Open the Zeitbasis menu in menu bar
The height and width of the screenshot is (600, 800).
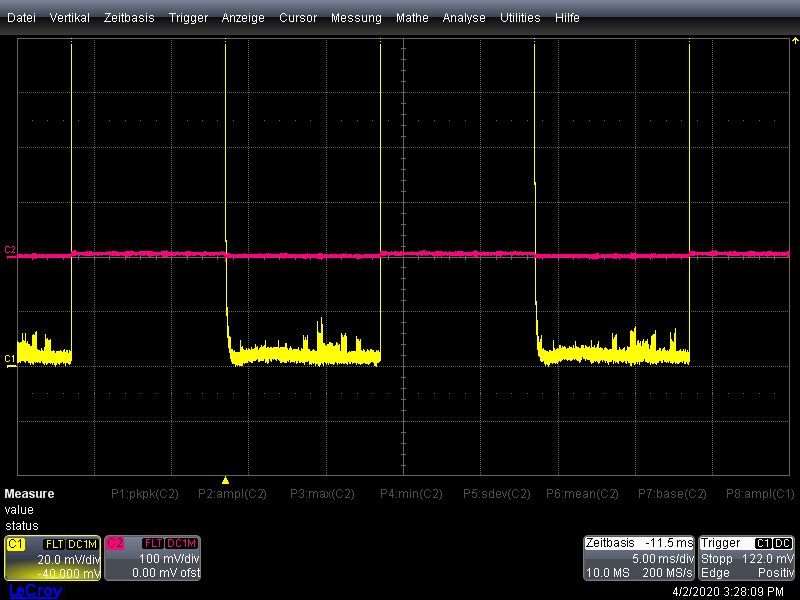[129, 18]
